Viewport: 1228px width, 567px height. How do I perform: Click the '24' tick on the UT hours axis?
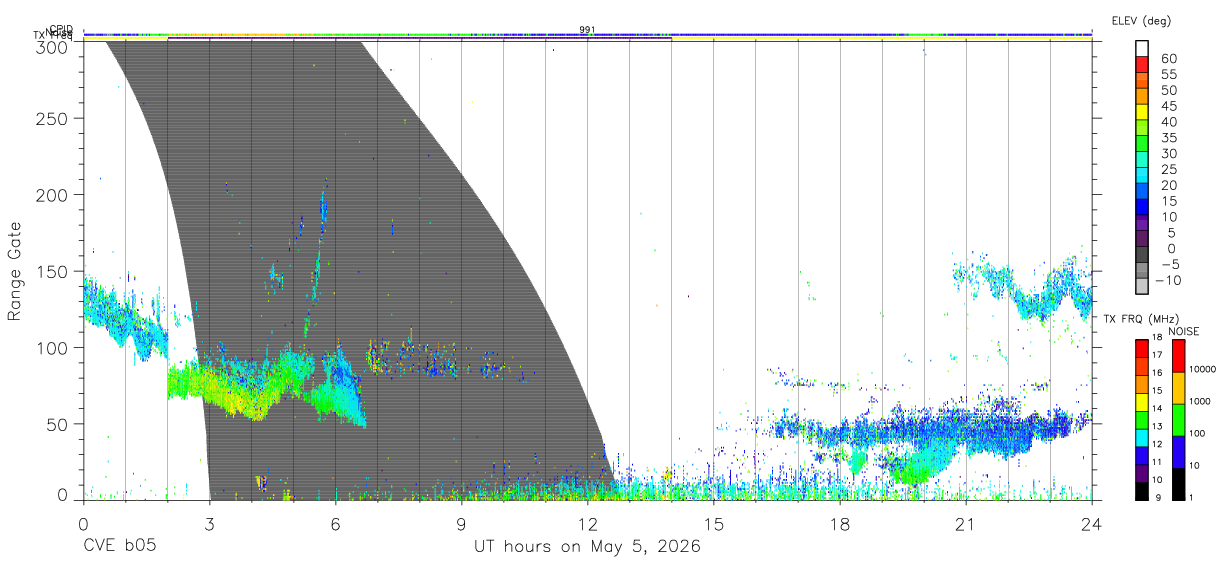point(1091,523)
